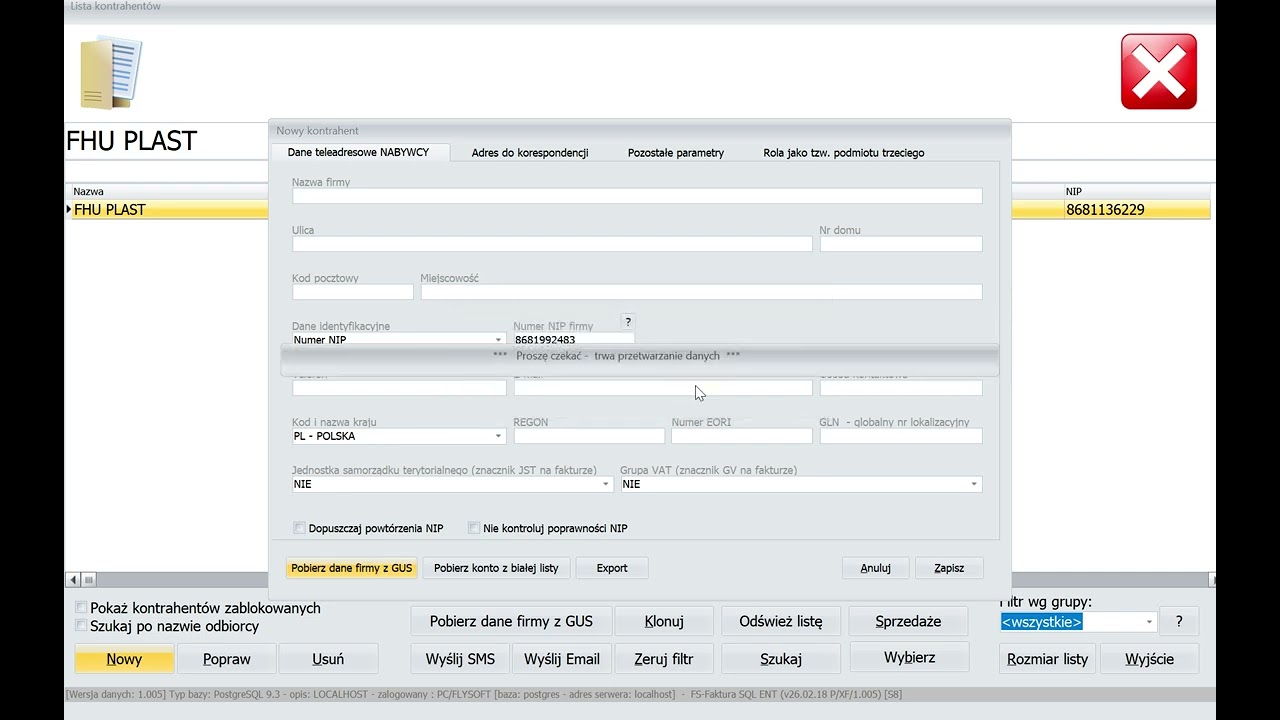Click Rozmiar listy button
The width and height of the screenshot is (1280, 720).
(1047, 659)
